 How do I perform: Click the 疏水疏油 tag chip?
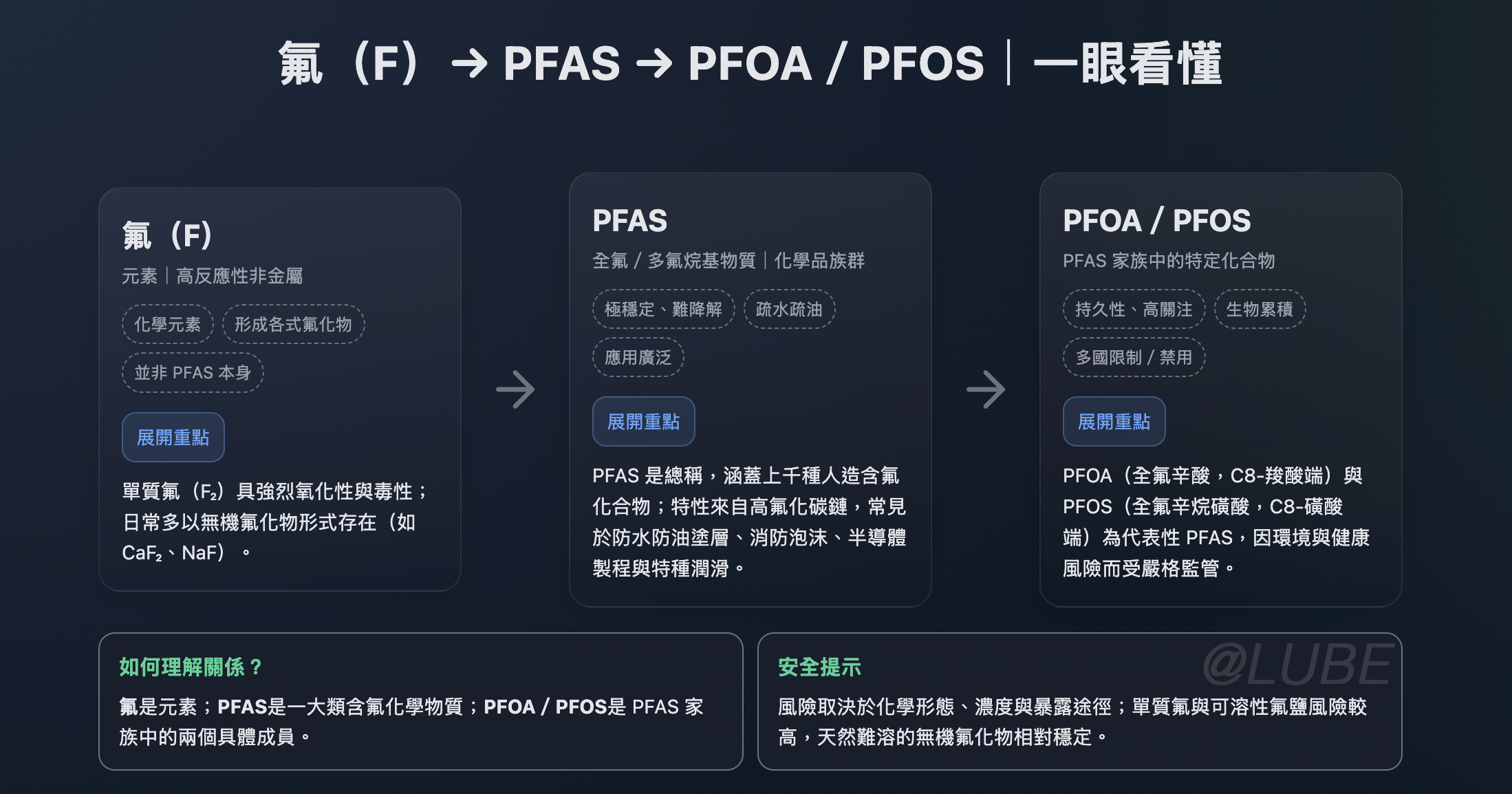[790, 309]
